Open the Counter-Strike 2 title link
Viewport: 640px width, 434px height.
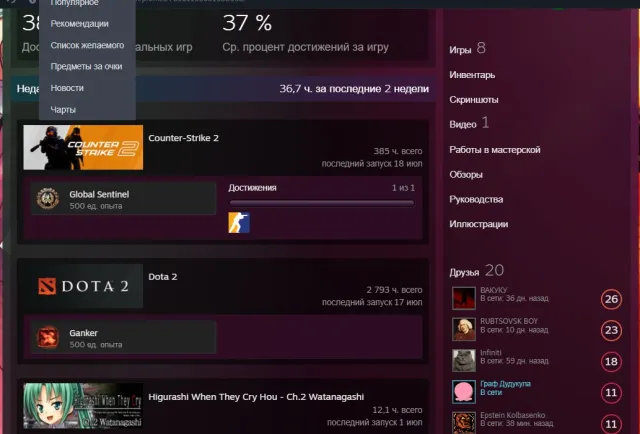pyautogui.click(x=183, y=138)
